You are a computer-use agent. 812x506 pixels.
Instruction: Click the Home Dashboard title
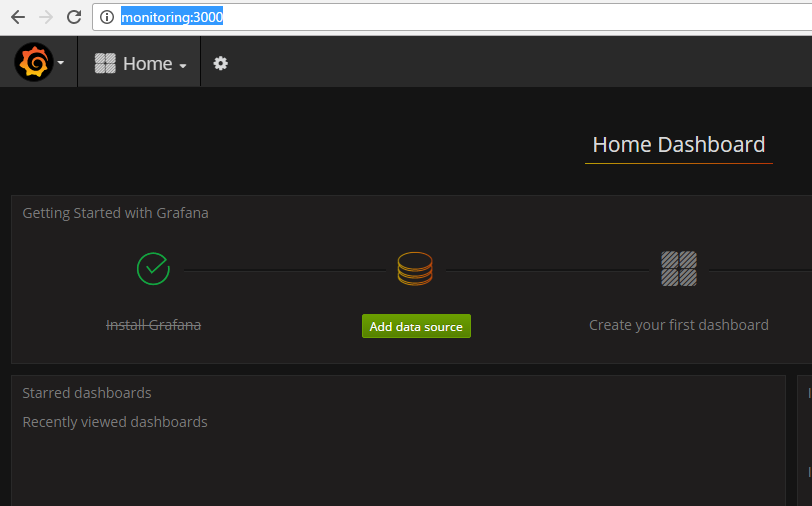click(x=679, y=144)
